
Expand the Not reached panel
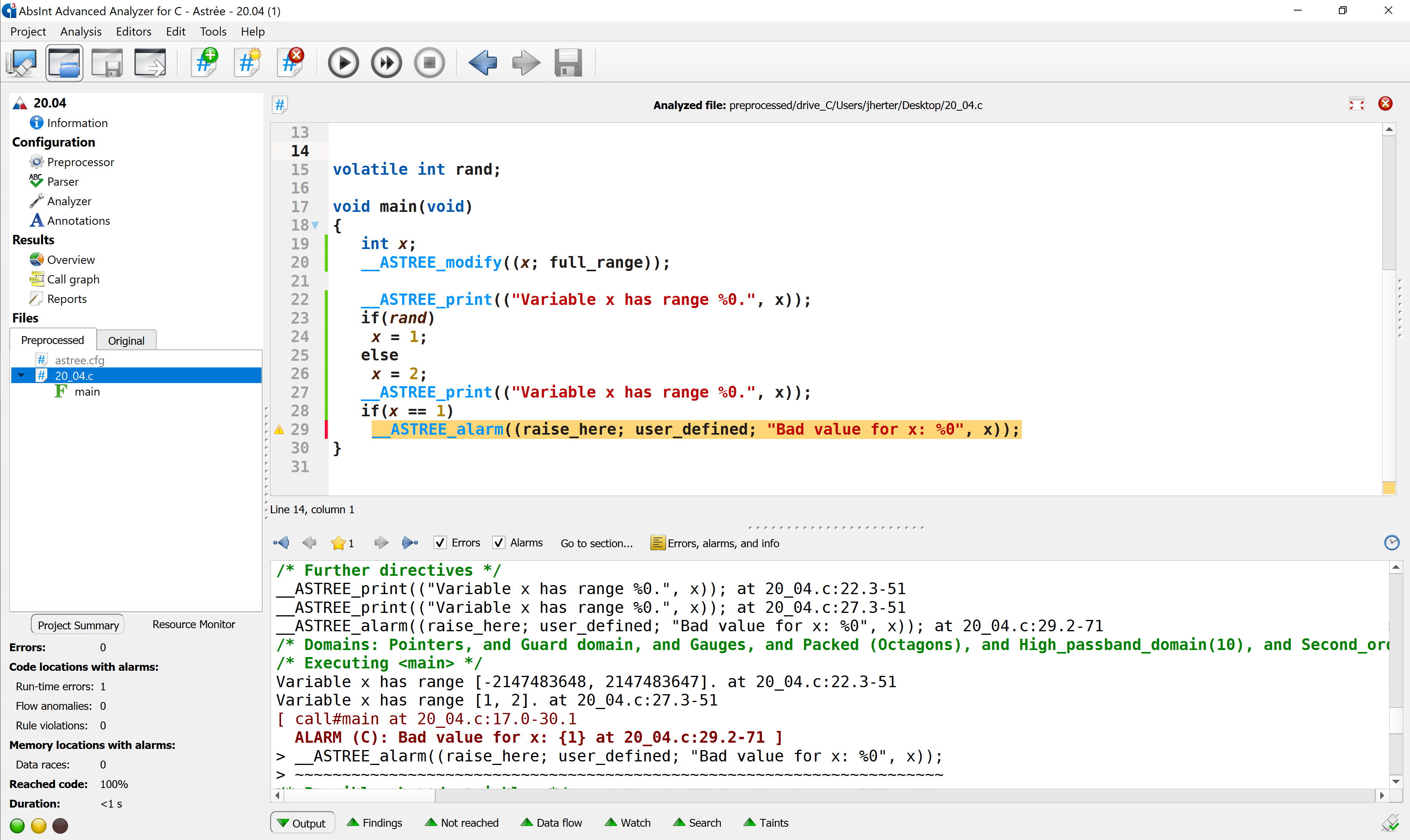(x=462, y=823)
